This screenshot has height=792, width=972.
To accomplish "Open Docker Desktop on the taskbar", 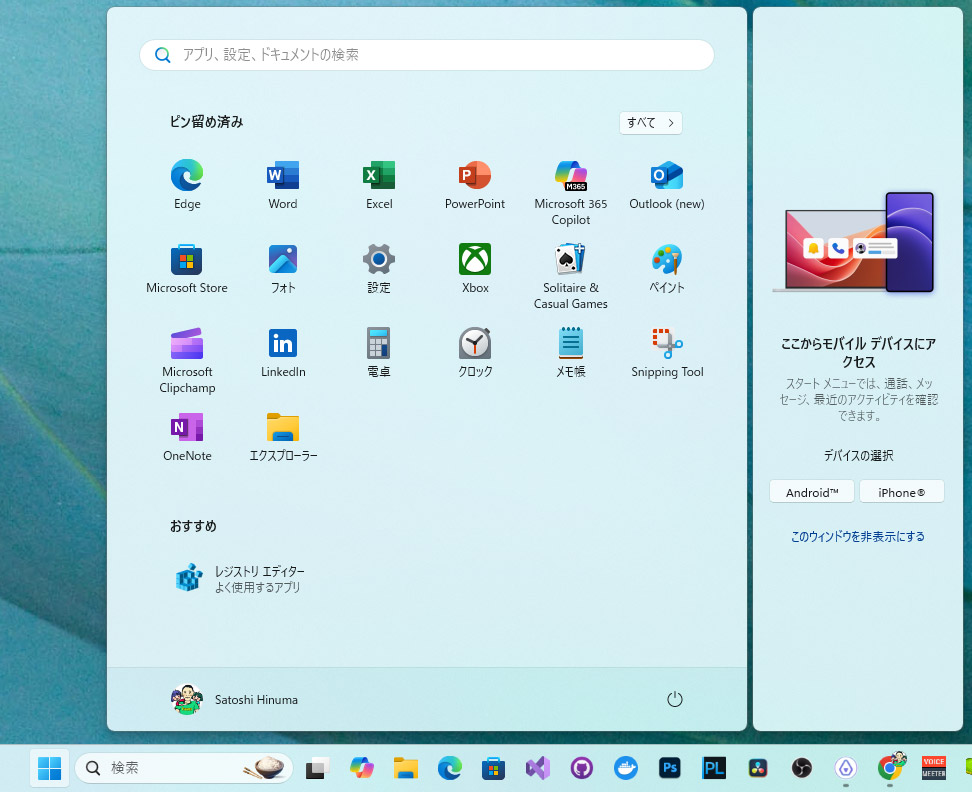I will pos(625,768).
